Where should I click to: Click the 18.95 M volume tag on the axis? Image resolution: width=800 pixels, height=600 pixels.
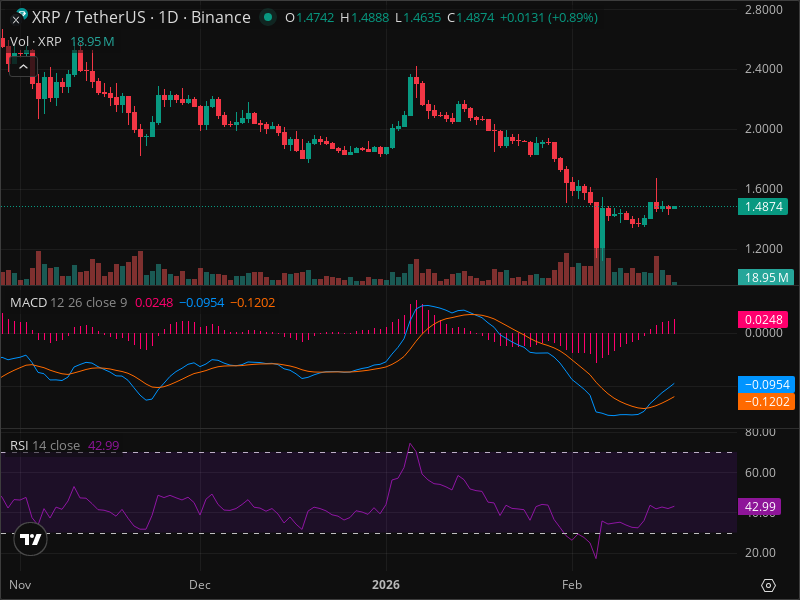click(x=766, y=278)
